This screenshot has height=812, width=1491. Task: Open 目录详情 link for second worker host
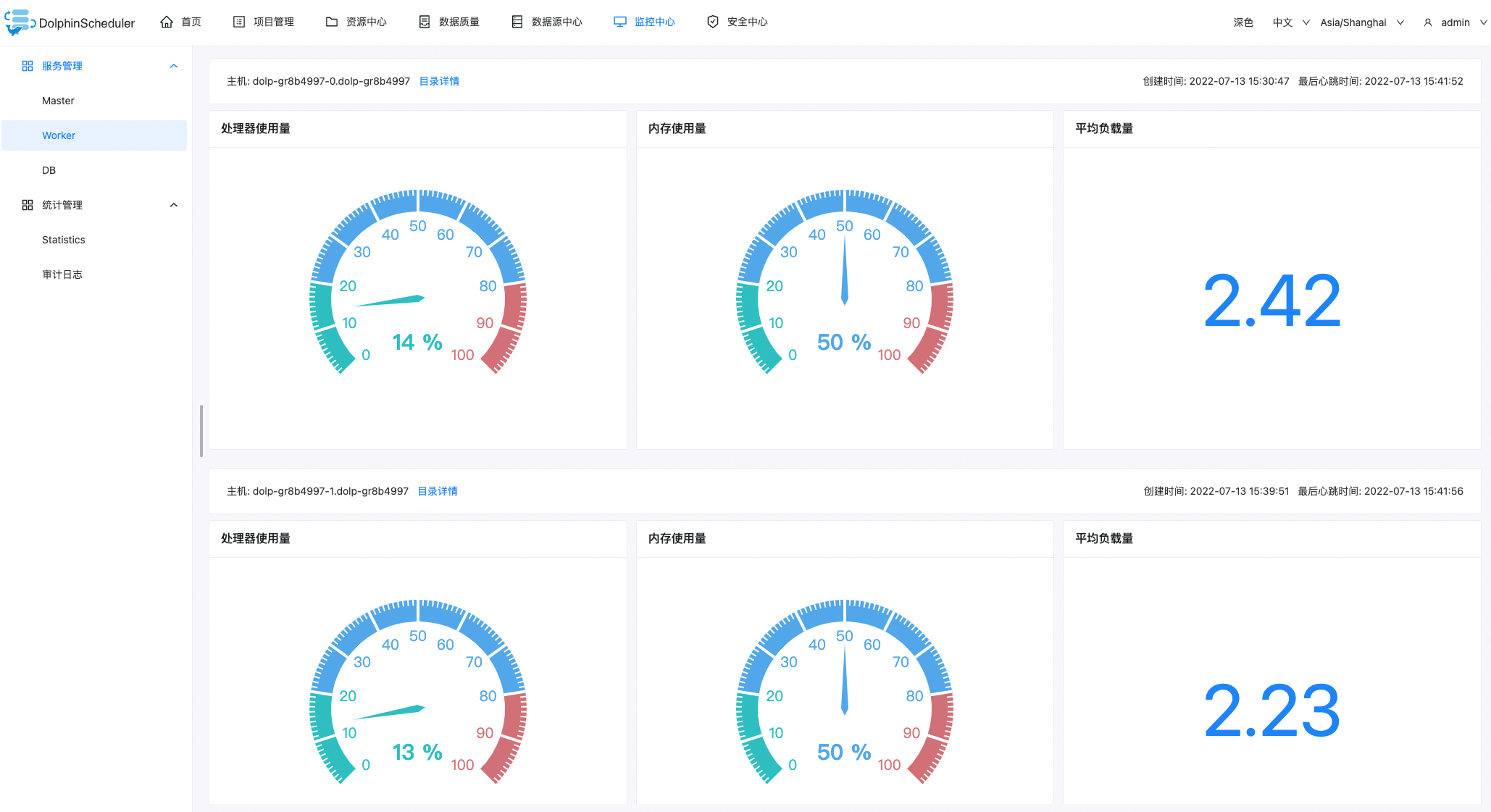point(438,491)
